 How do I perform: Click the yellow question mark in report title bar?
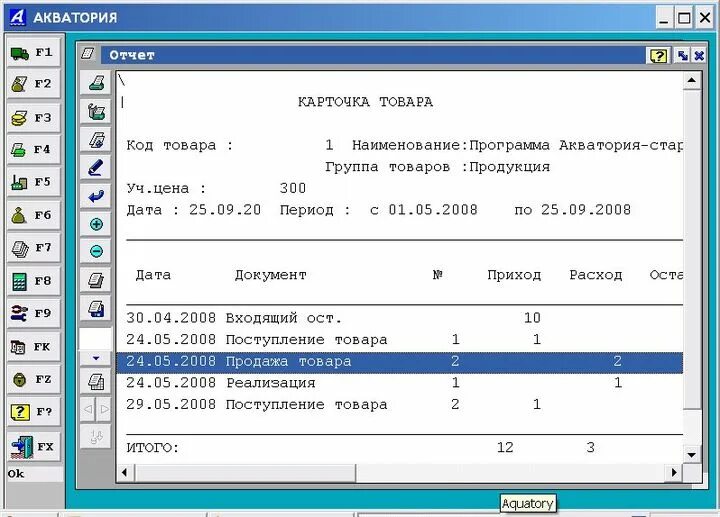(x=659, y=56)
